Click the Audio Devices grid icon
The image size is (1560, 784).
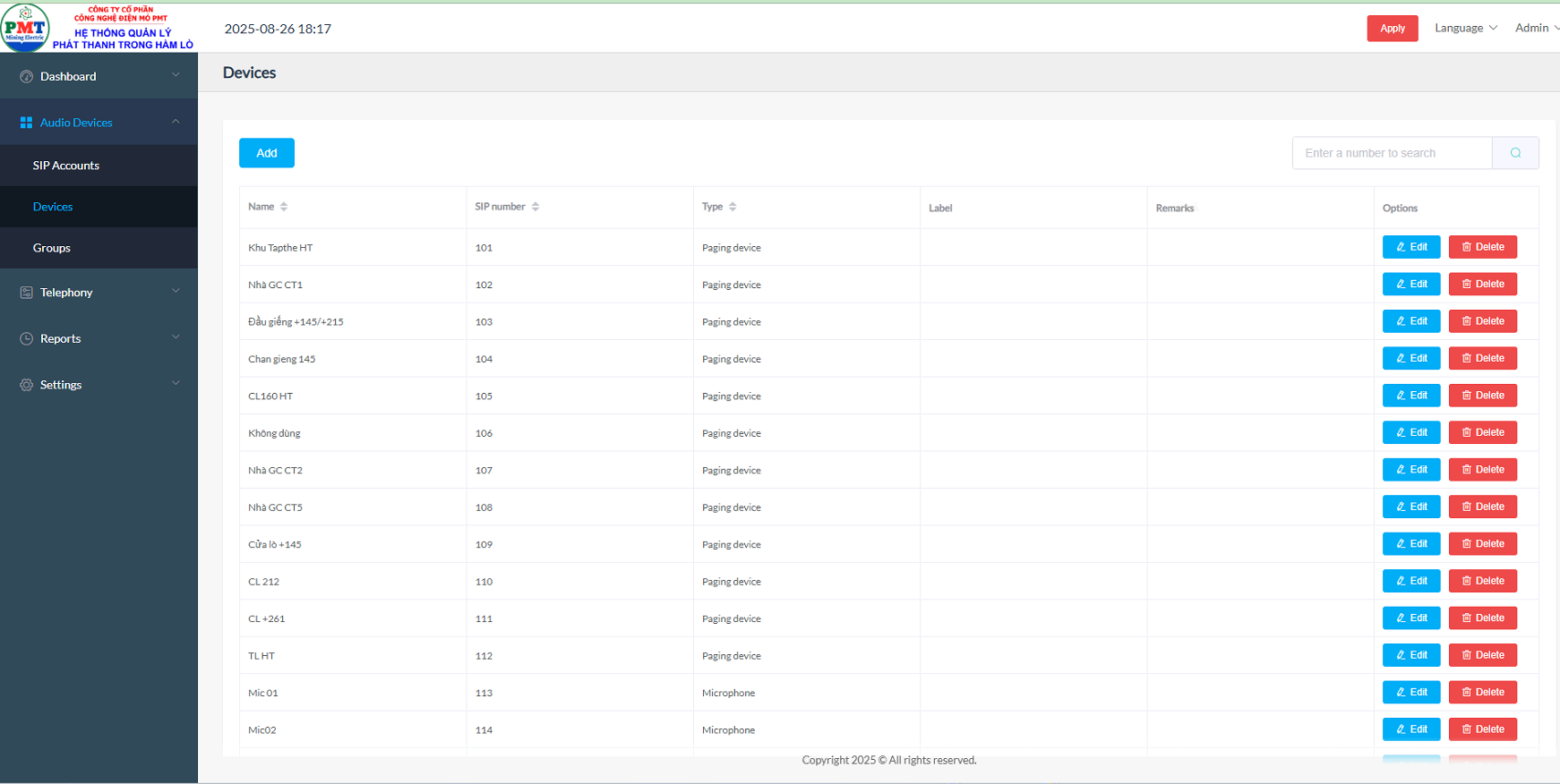26,123
